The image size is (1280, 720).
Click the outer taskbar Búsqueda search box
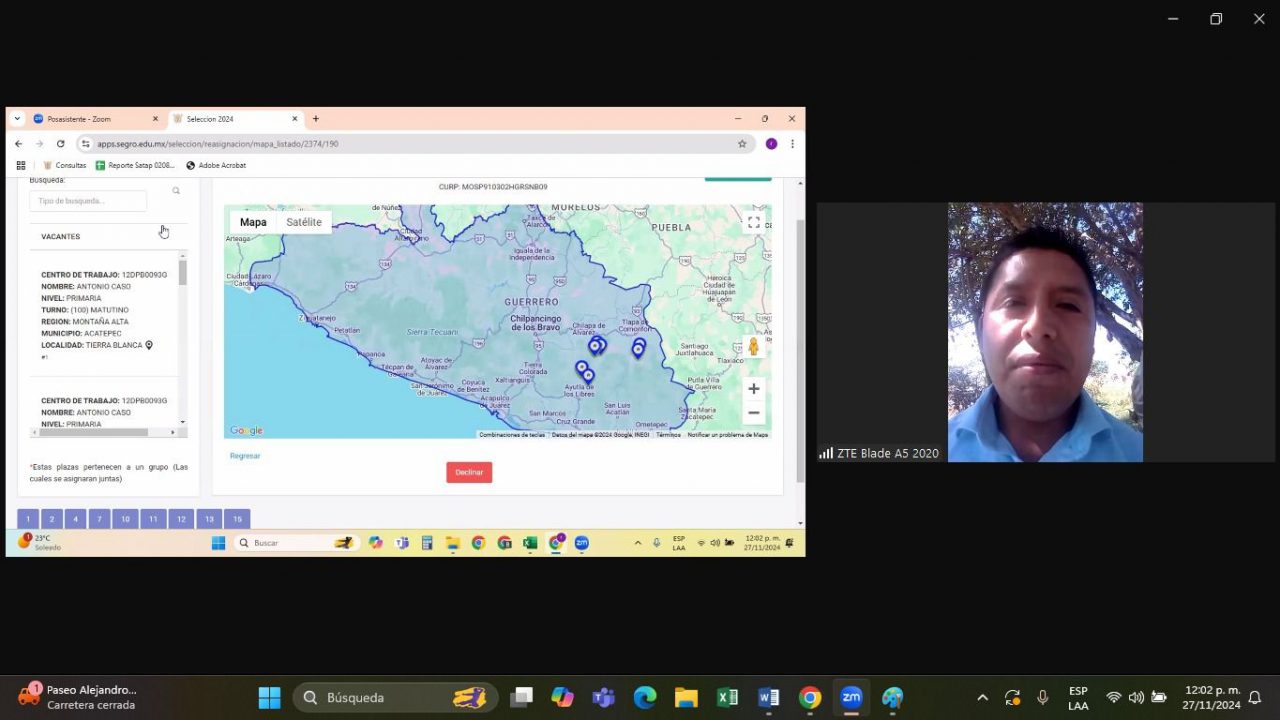point(396,697)
